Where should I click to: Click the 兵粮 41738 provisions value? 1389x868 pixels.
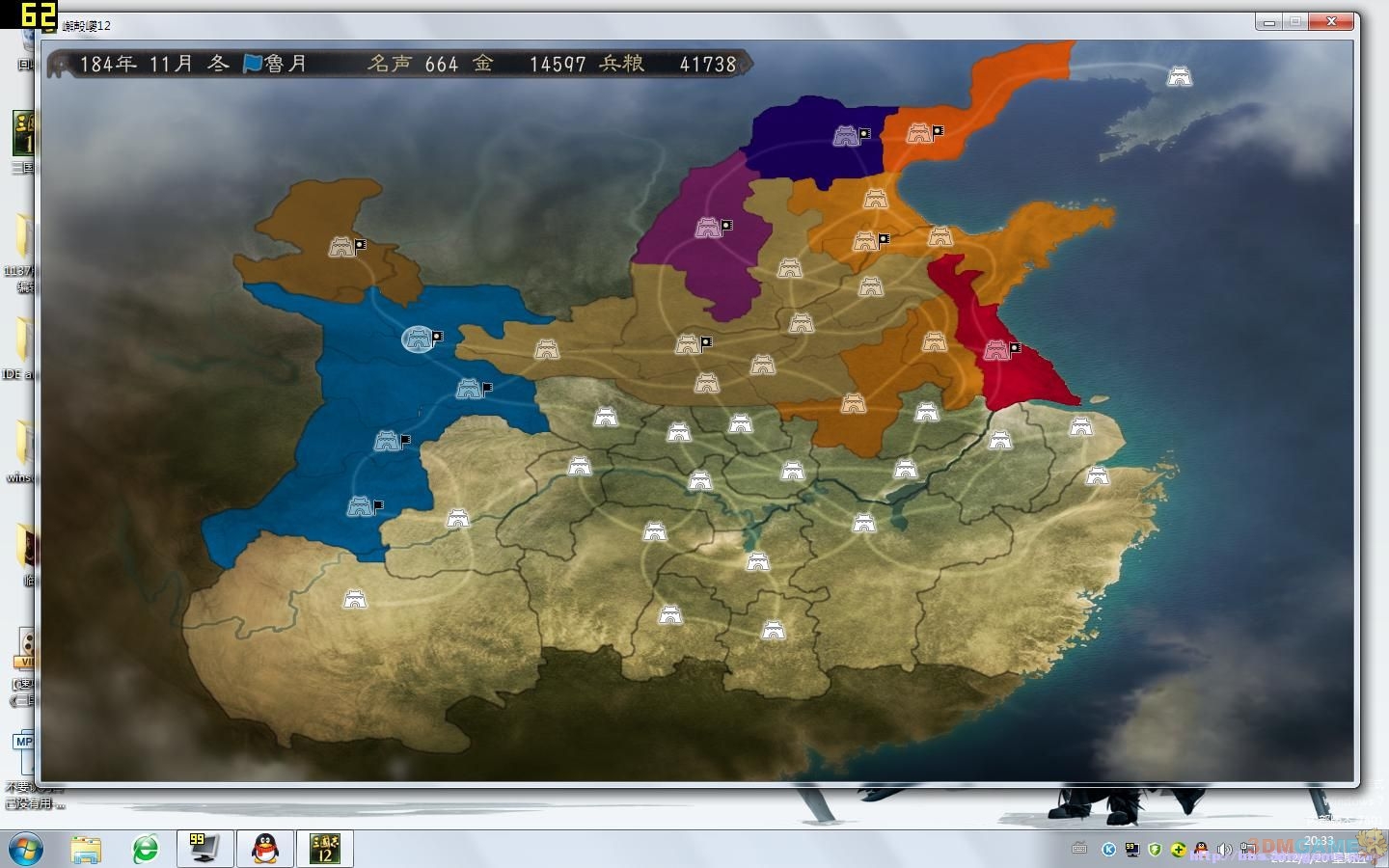pyautogui.click(x=668, y=64)
